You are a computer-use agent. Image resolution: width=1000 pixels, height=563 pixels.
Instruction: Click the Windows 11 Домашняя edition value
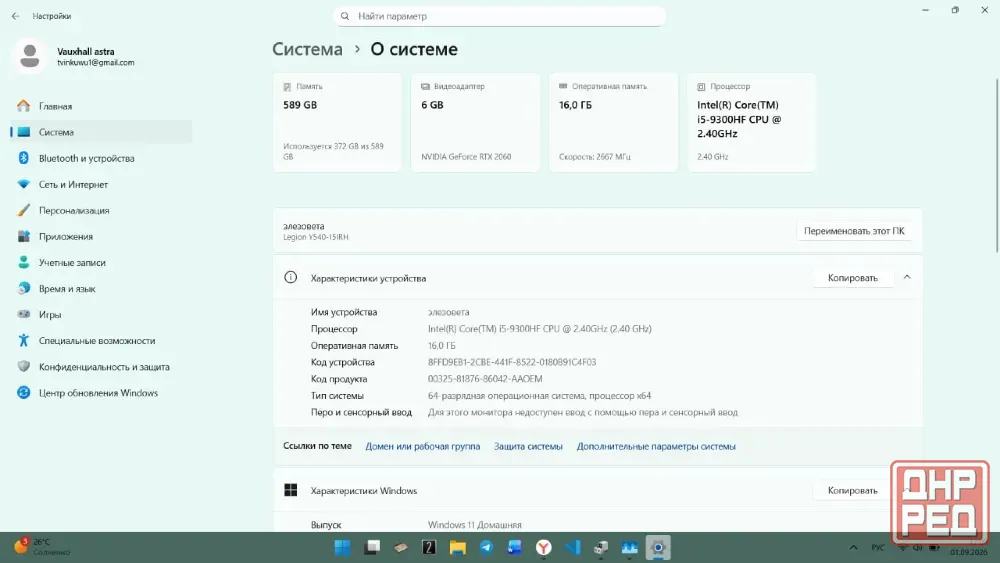(474, 525)
